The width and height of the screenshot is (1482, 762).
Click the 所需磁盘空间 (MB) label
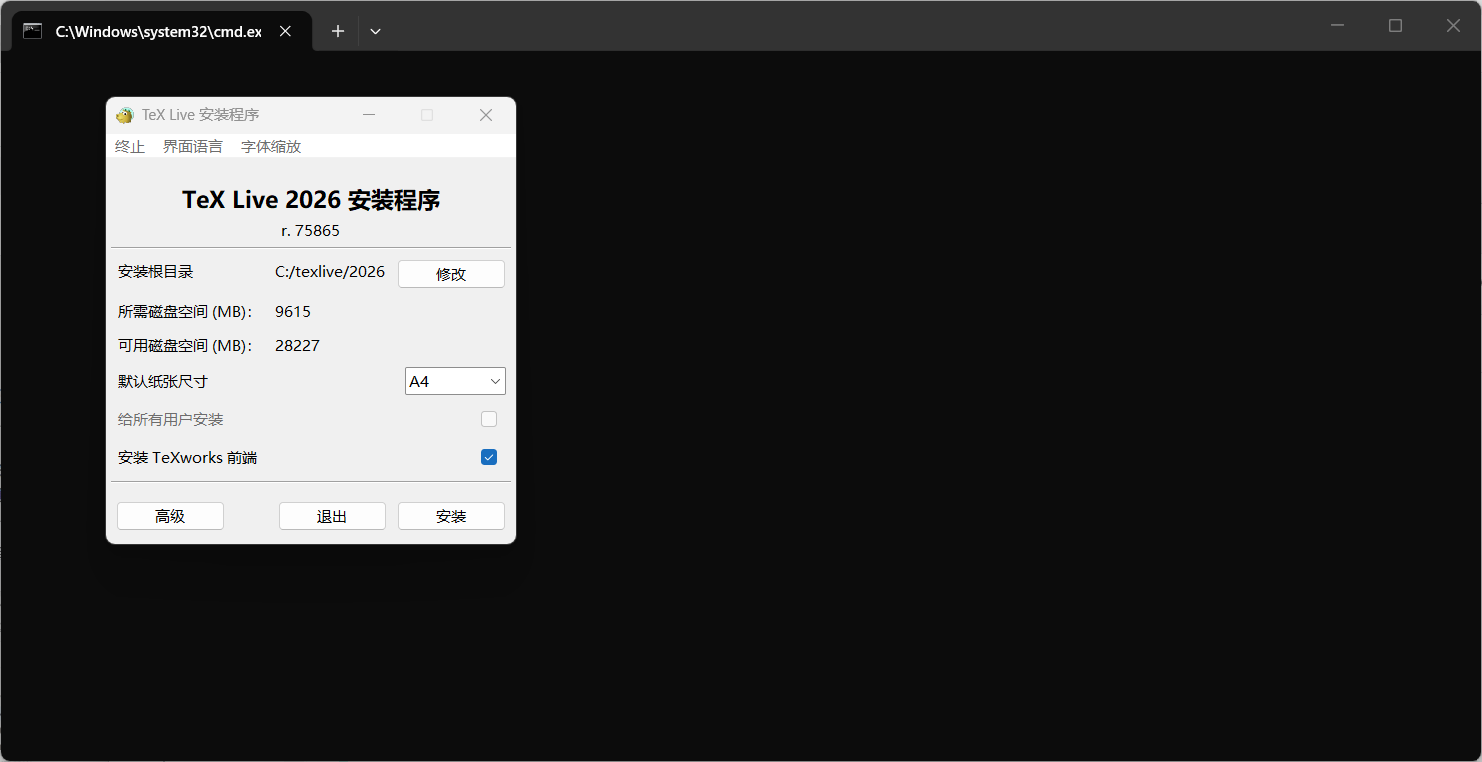coord(185,312)
